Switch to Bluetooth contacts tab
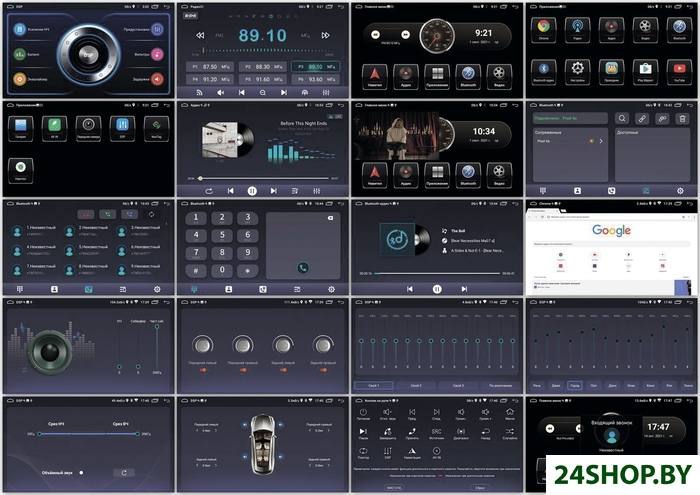The image size is (700, 495). tap(54, 288)
